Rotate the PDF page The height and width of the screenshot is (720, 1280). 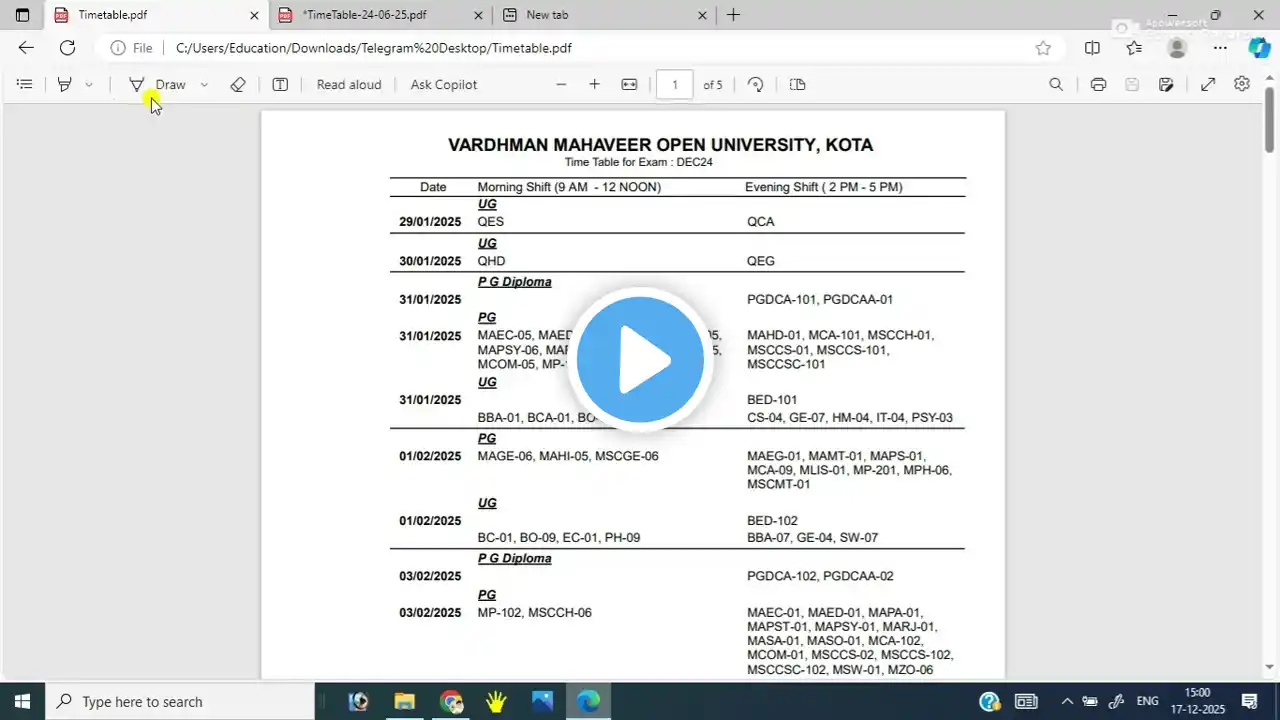(756, 85)
